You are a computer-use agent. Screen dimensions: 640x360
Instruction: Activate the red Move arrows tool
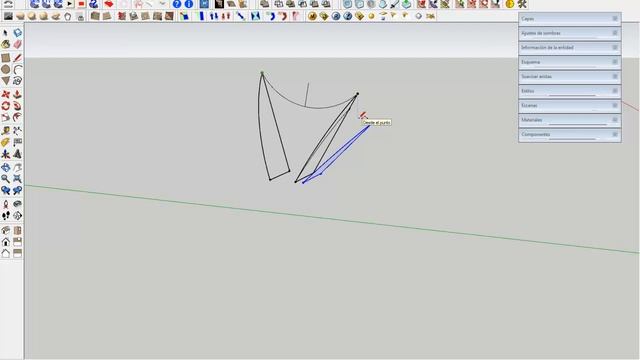click(5, 94)
